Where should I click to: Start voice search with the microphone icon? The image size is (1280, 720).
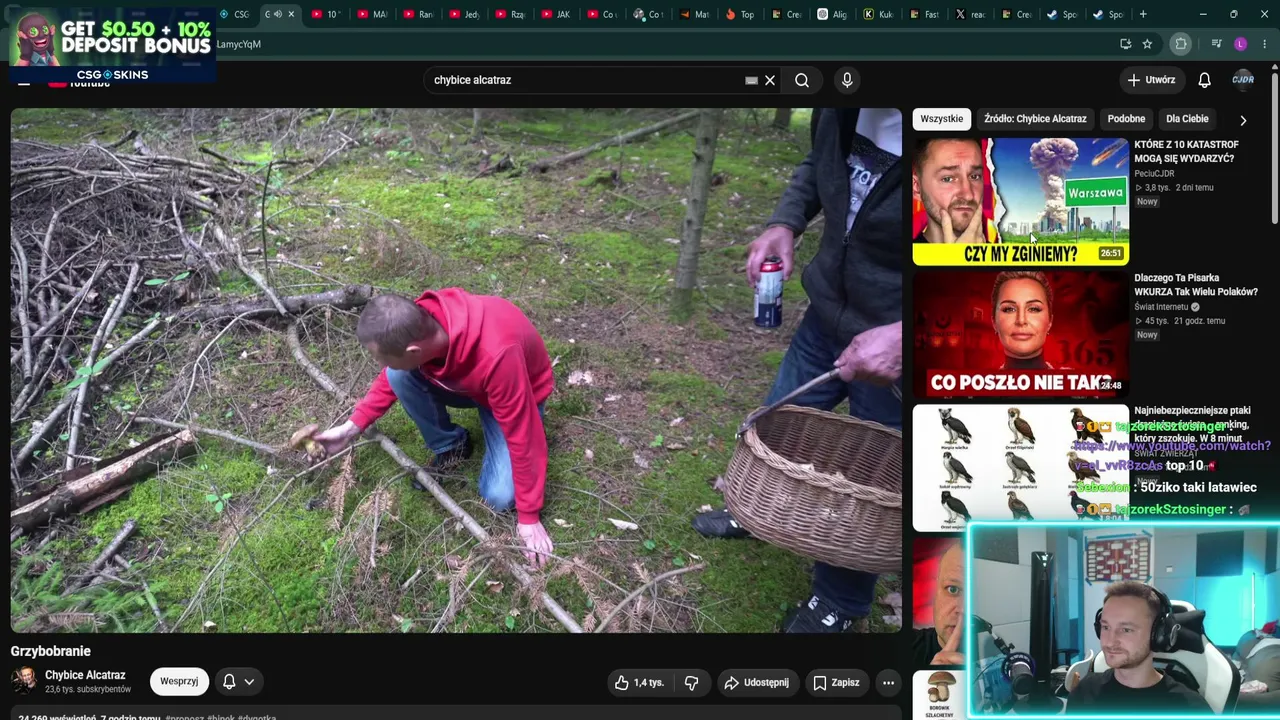847,80
